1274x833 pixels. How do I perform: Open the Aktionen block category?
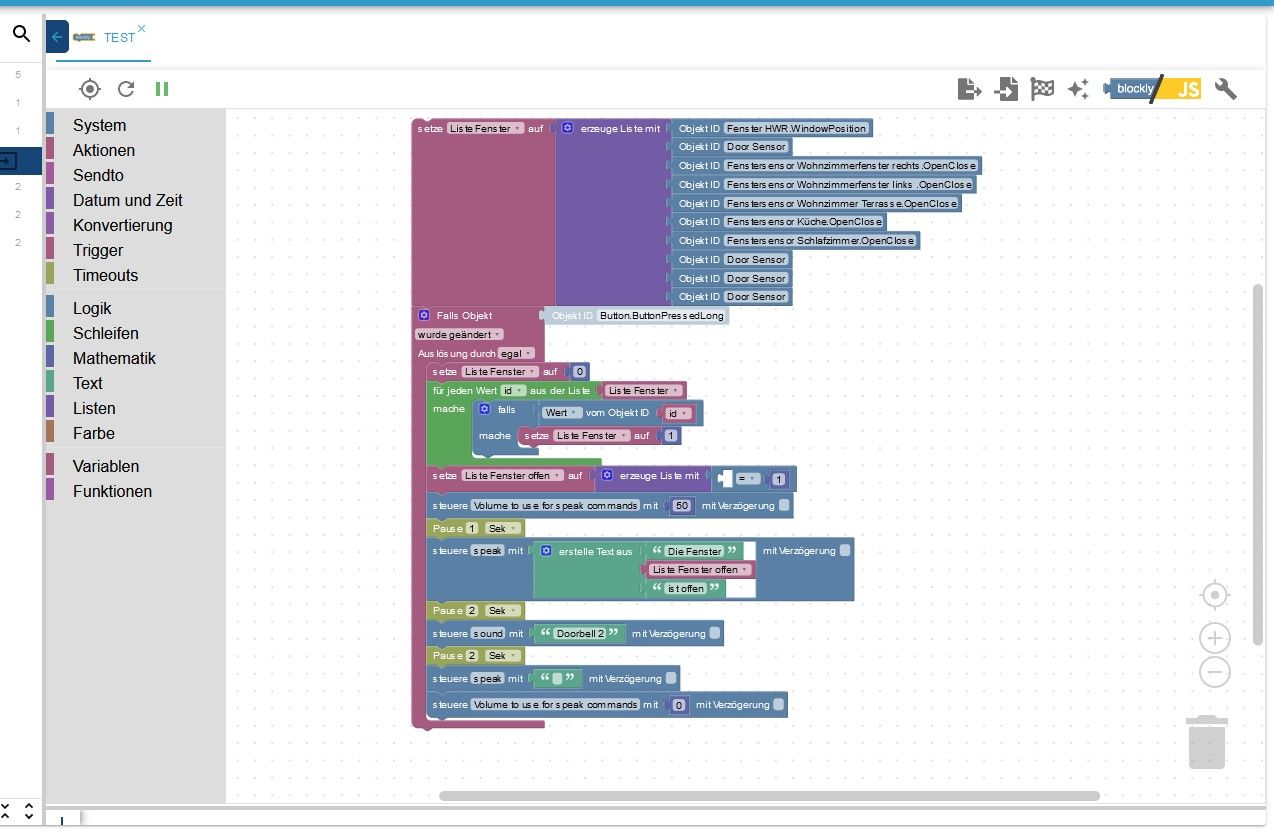[104, 150]
